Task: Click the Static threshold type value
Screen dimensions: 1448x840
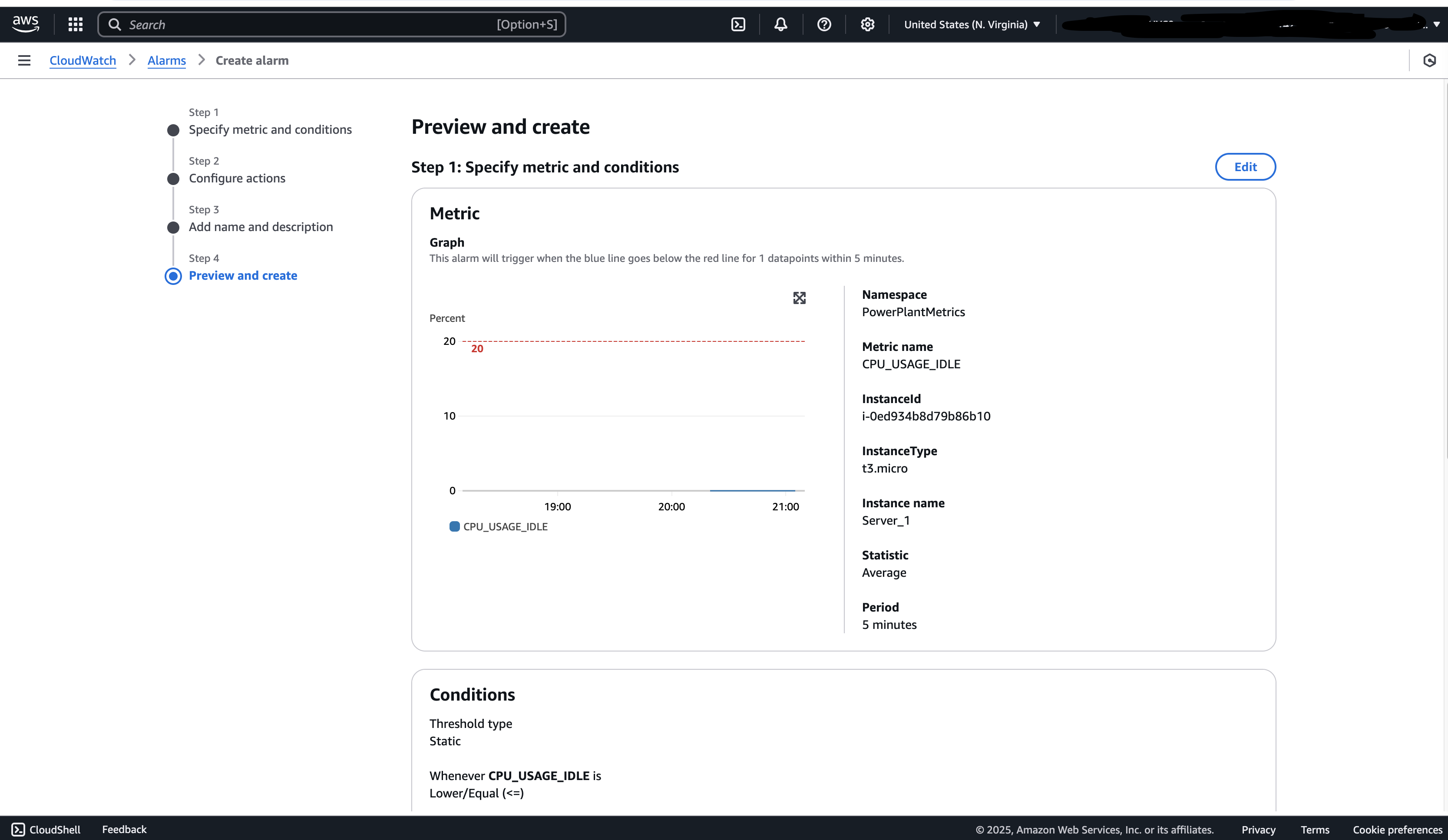Action: [x=445, y=741]
